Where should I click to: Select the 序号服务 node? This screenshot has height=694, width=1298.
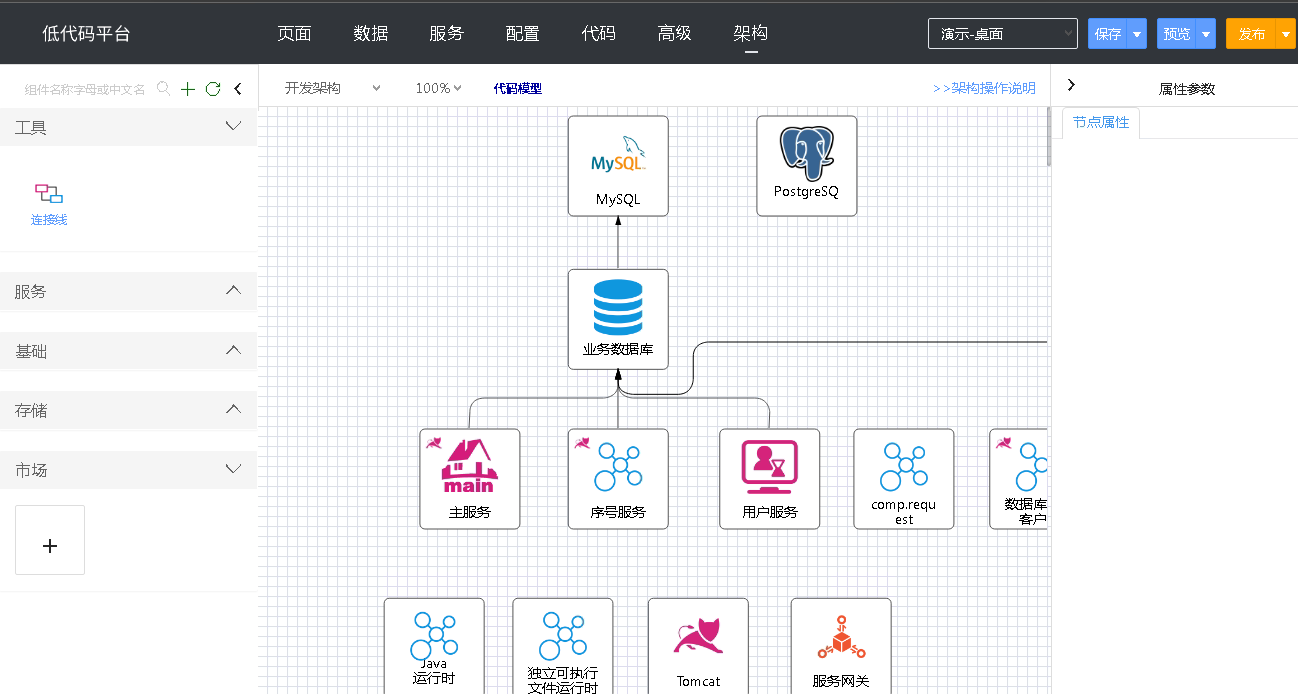618,479
